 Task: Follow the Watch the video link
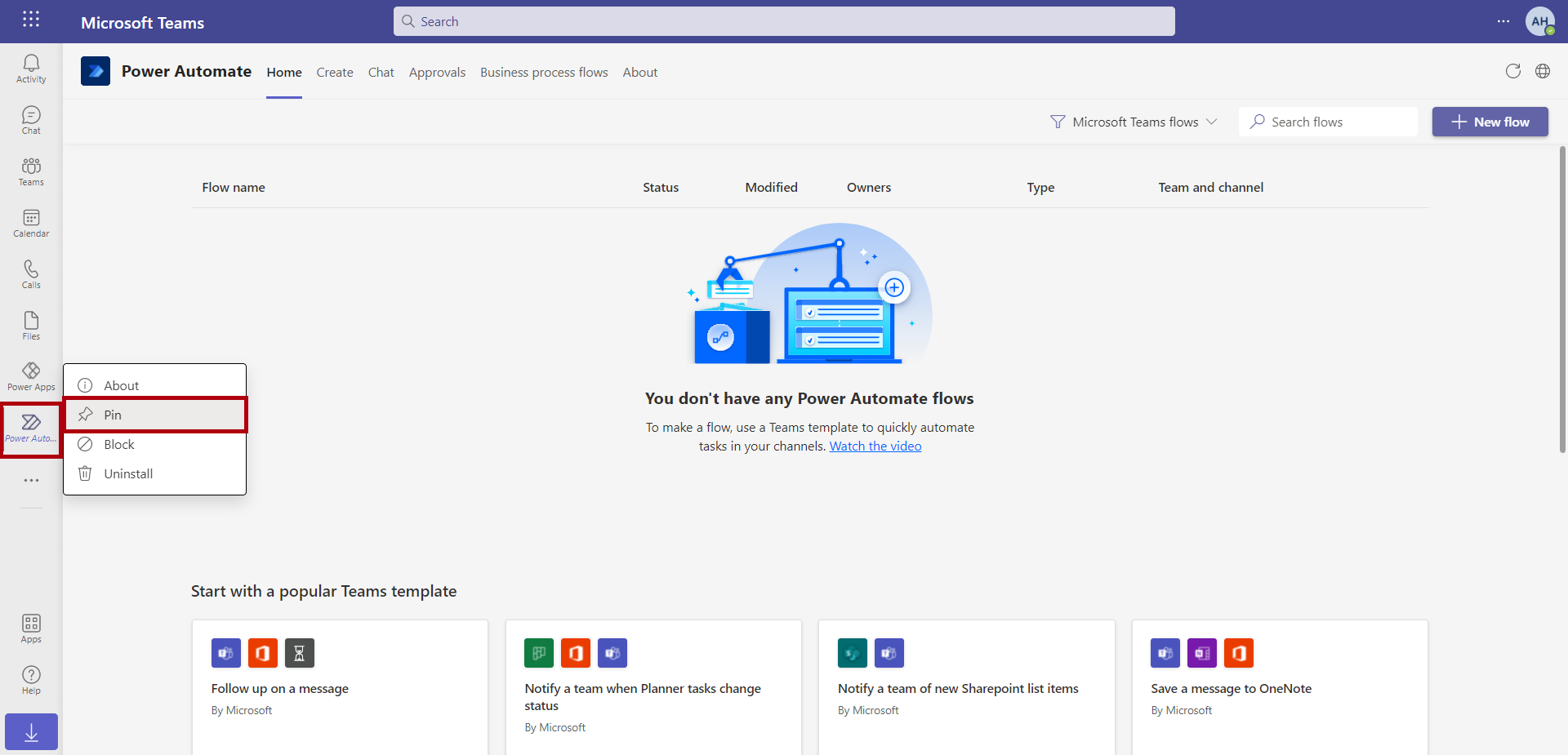tap(875, 446)
